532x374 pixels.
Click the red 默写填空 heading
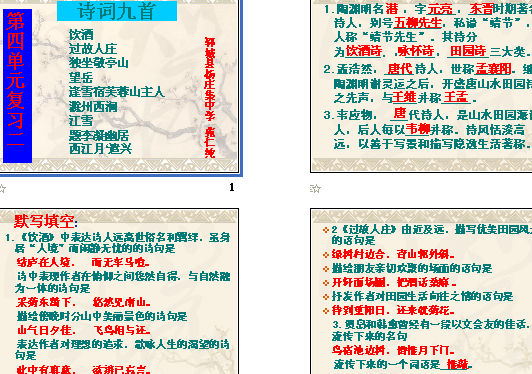click(44, 221)
